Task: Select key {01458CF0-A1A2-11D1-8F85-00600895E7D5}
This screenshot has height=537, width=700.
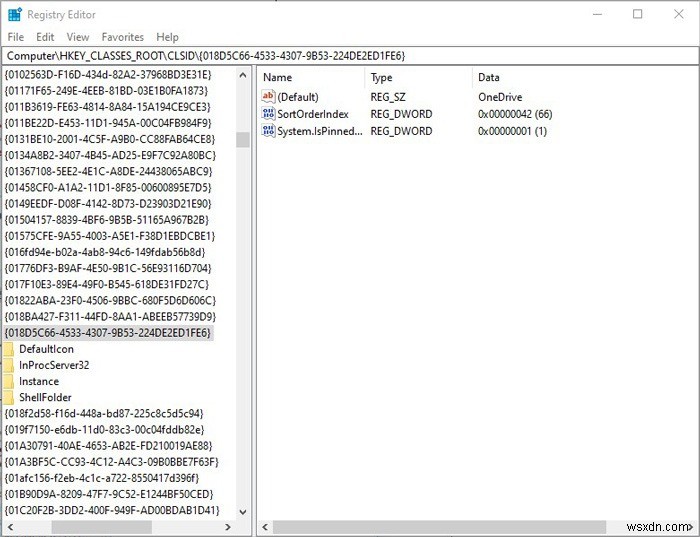Action: tap(108, 187)
